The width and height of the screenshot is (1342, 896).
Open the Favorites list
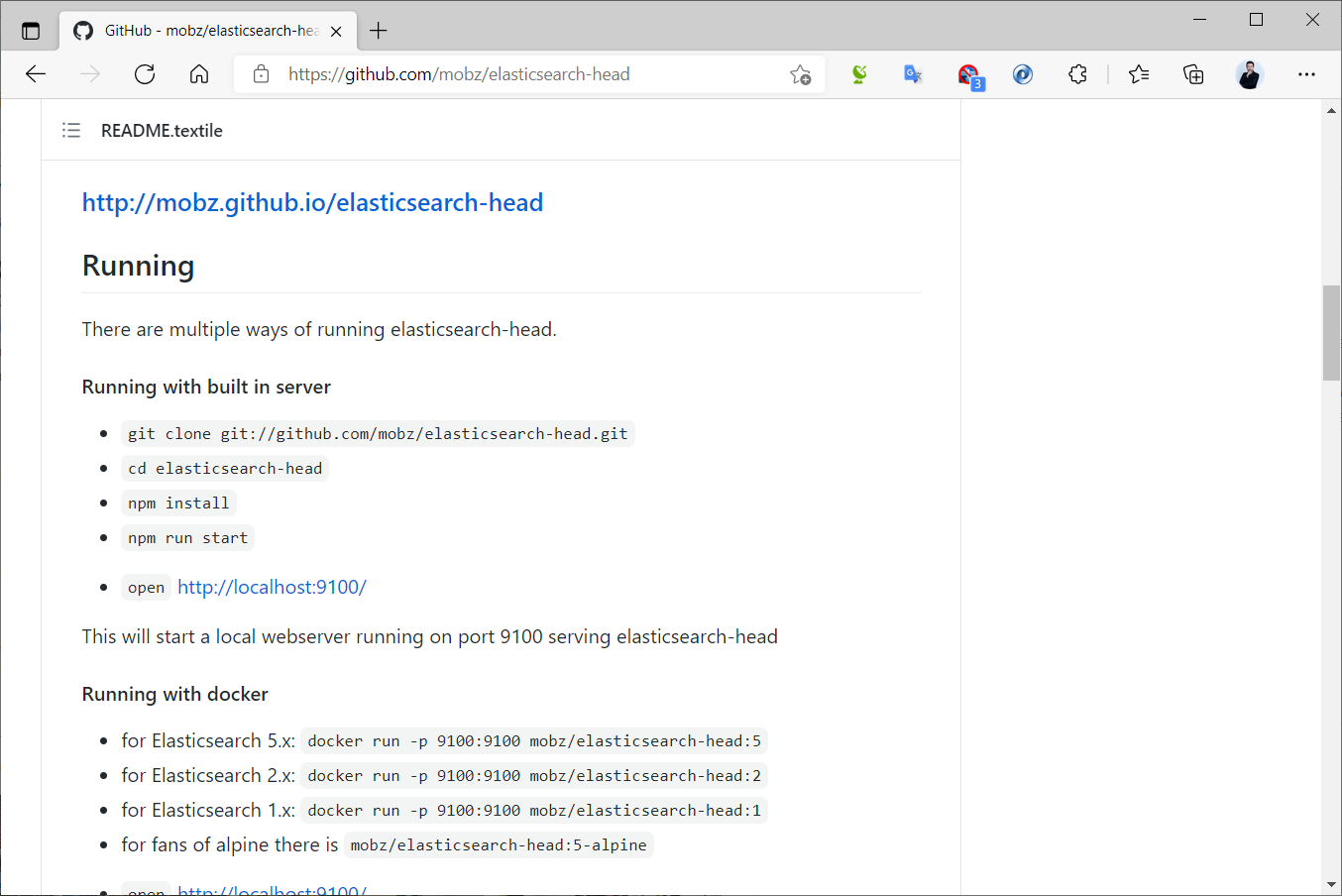pos(1139,74)
